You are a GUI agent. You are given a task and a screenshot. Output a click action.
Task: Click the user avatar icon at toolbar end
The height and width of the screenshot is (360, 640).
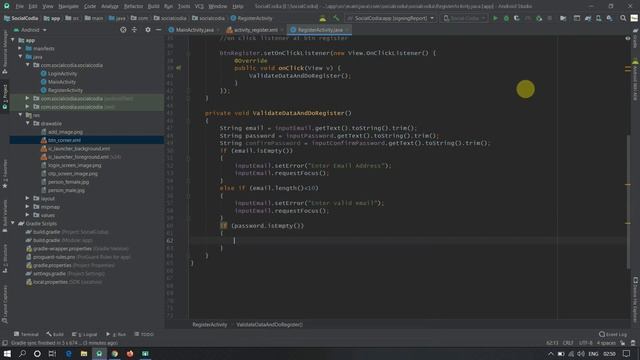(634, 18)
